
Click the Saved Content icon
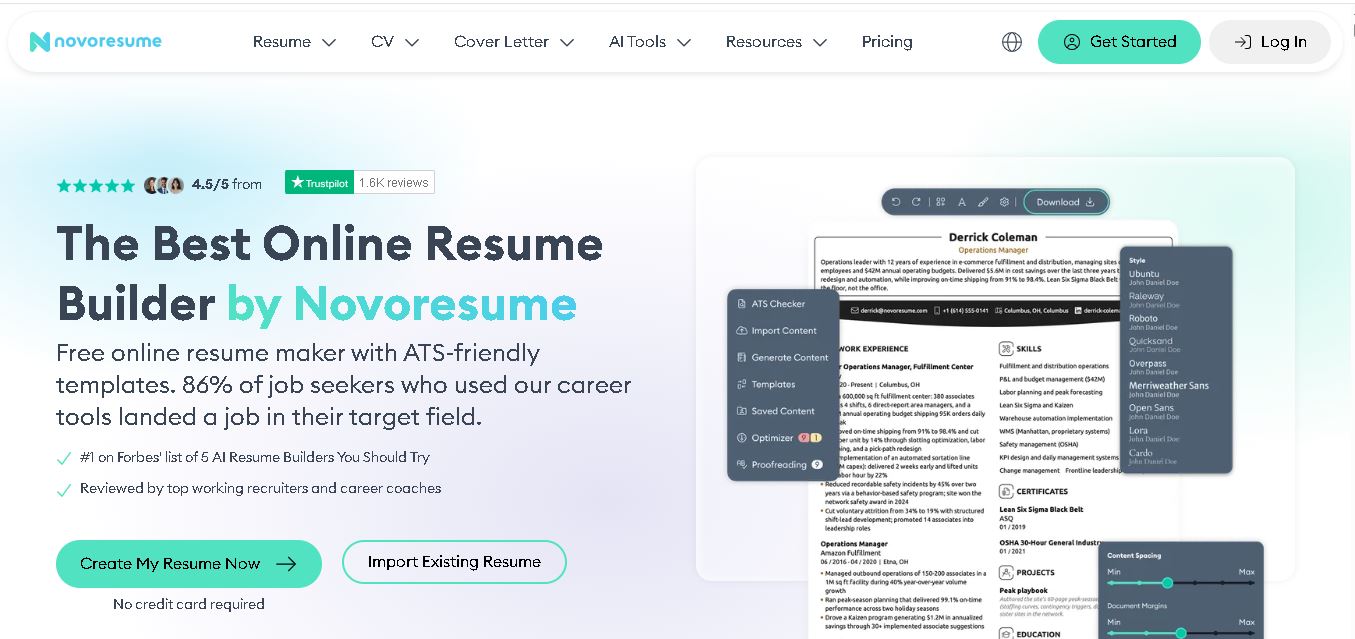(742, 411)
